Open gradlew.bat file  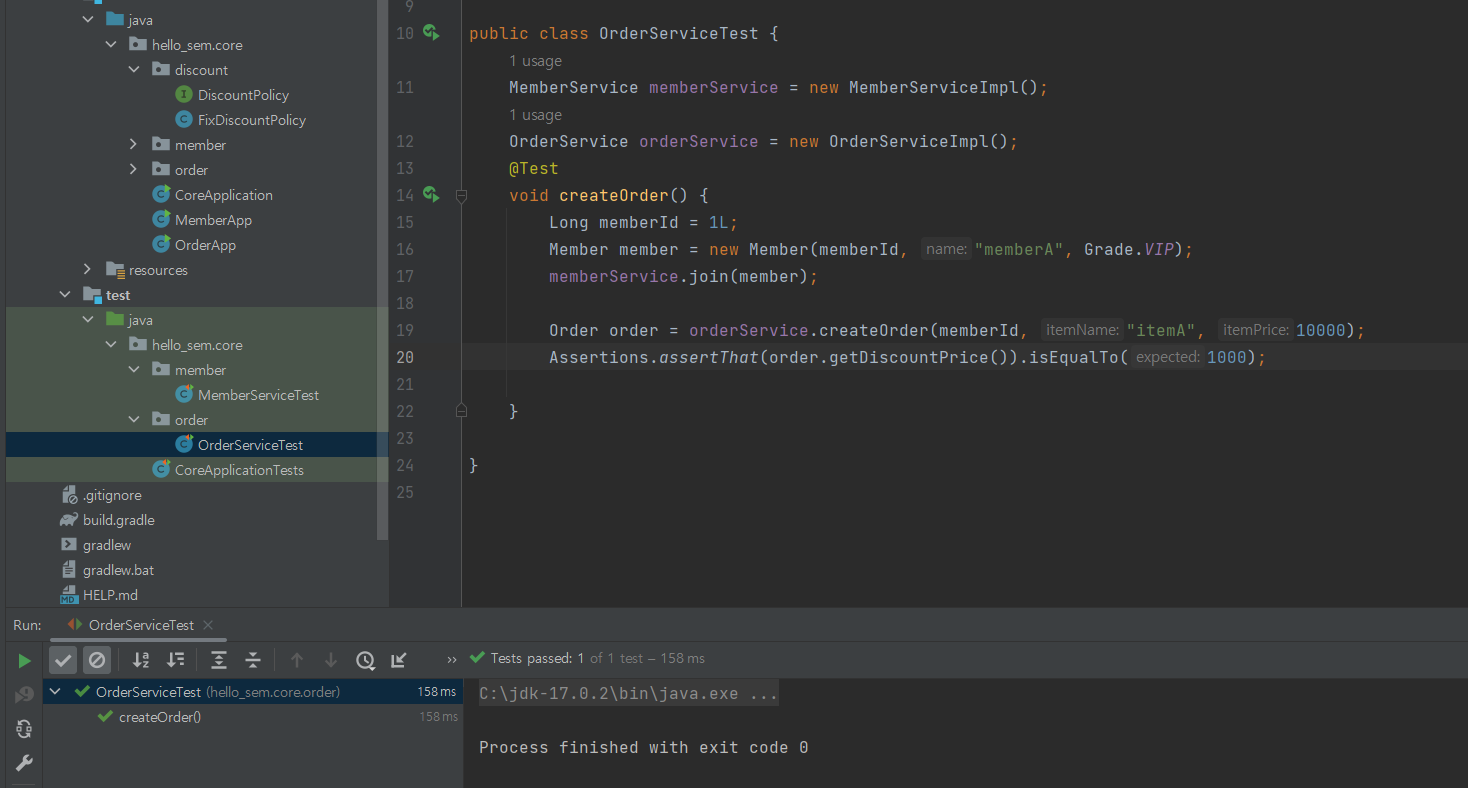coord(118,570)
